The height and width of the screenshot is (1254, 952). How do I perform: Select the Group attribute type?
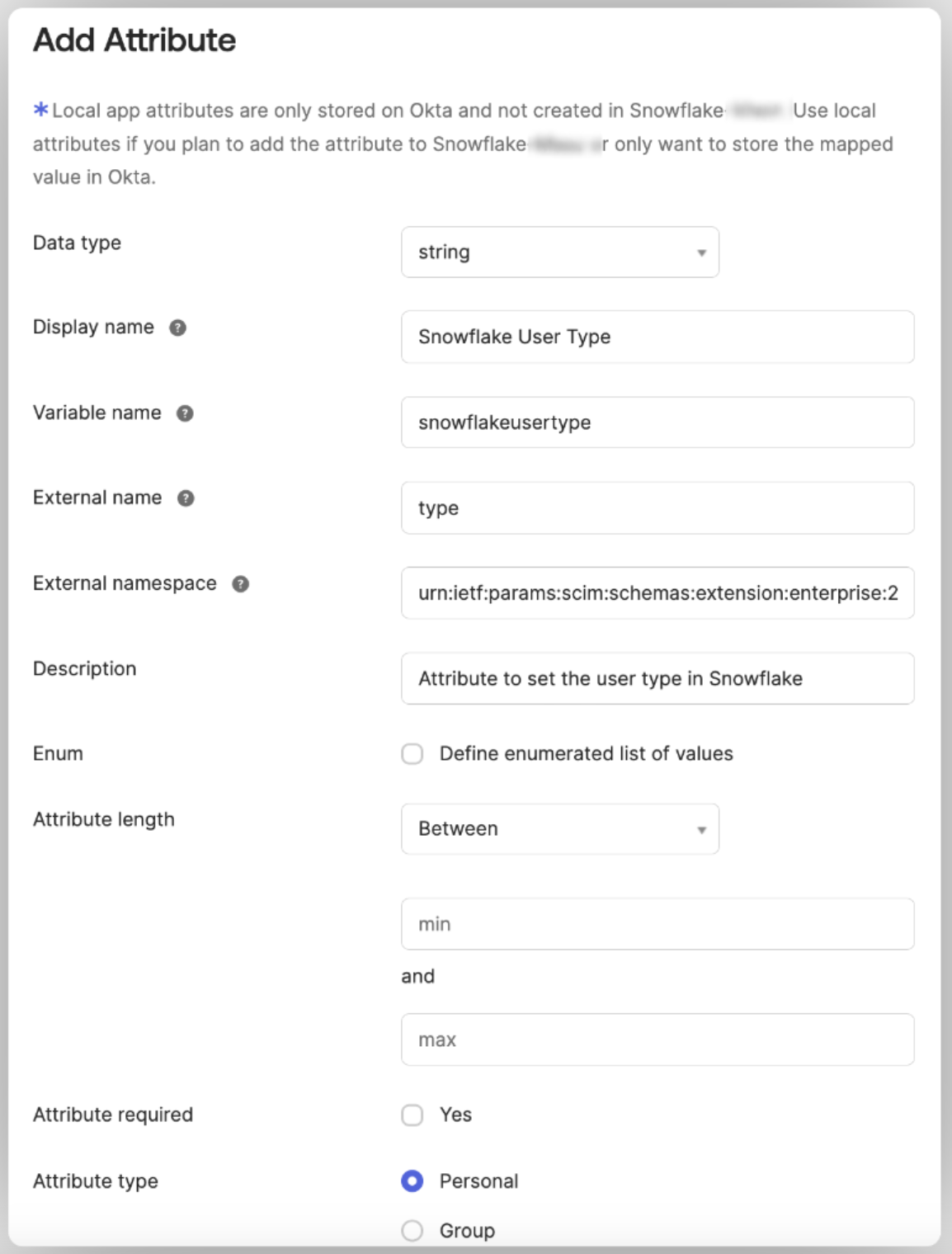tap(412, 1231)
